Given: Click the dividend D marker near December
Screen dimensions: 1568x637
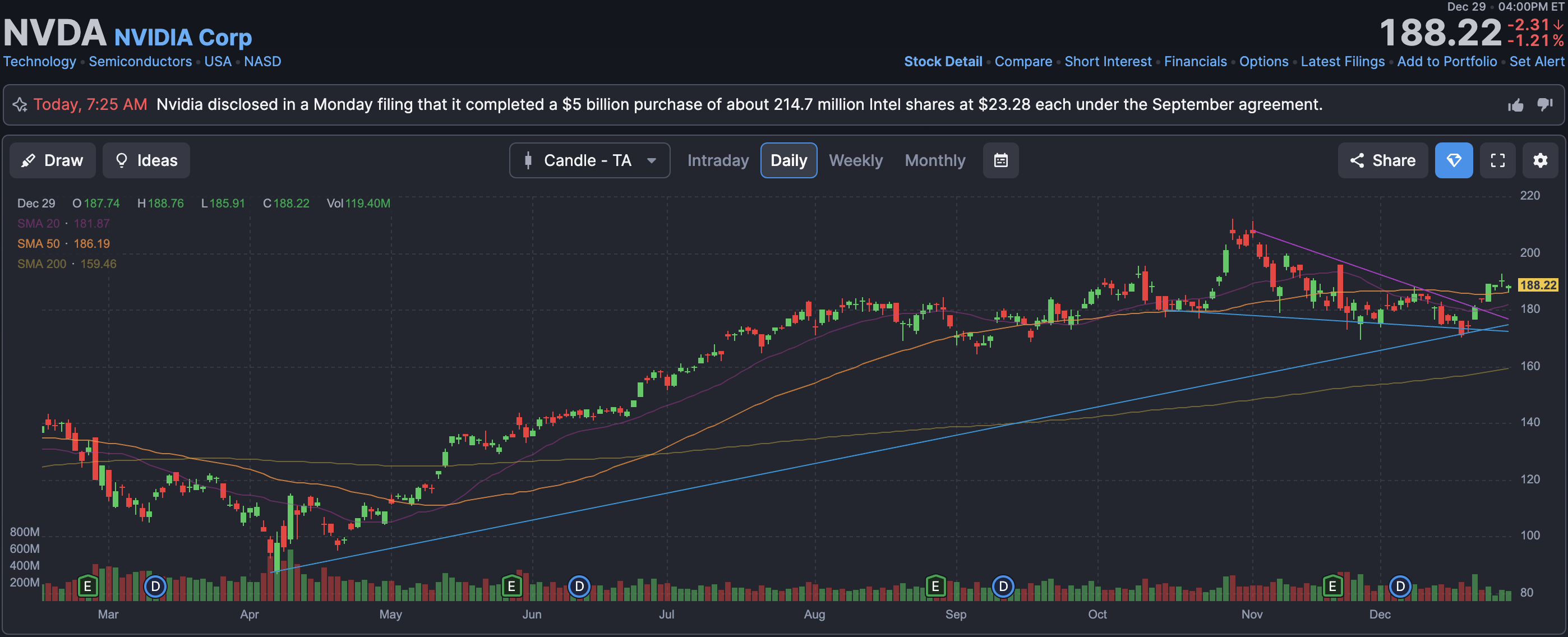Looking at the screenshot, I should [1400, 587].
